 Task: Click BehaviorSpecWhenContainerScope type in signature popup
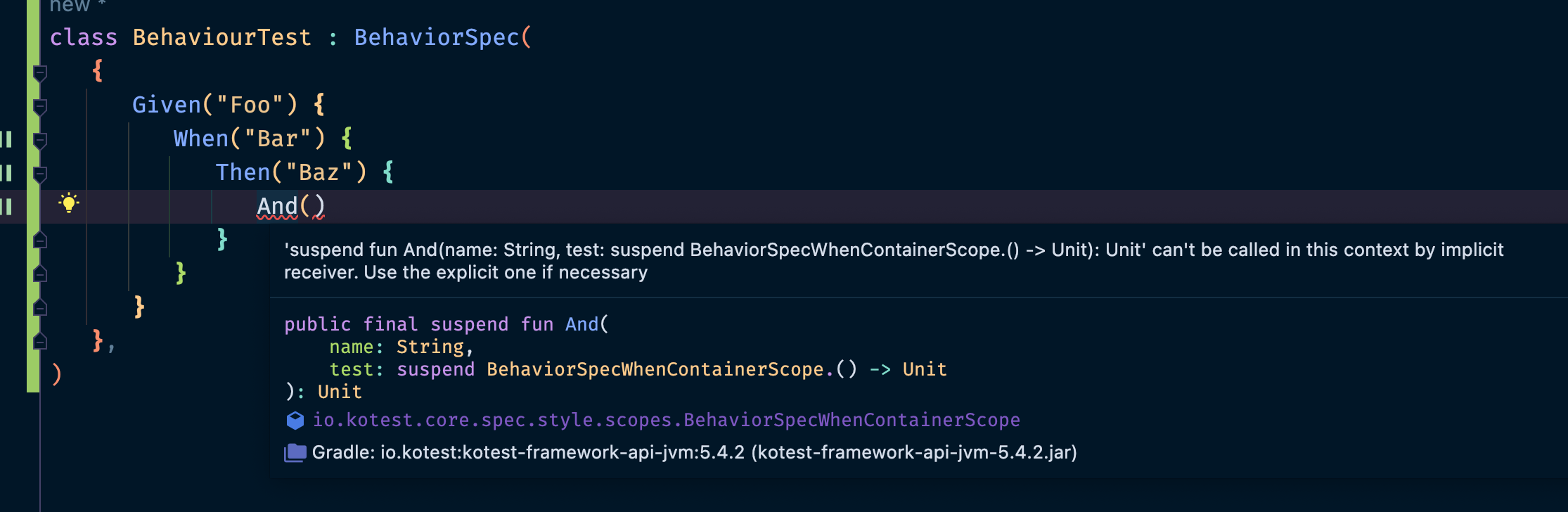(655, 369)
